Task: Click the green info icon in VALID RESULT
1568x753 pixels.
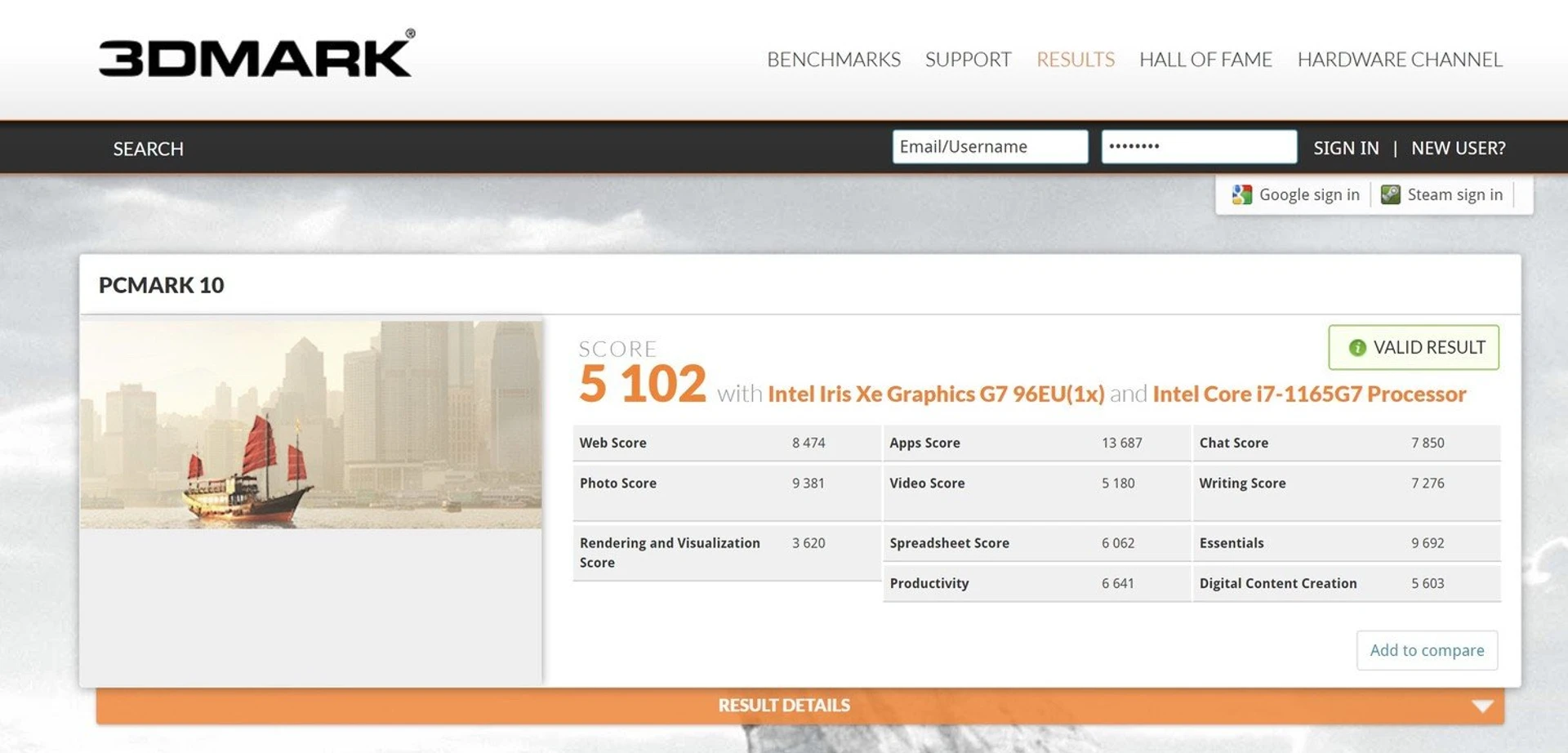Action: click(1357, 348)
